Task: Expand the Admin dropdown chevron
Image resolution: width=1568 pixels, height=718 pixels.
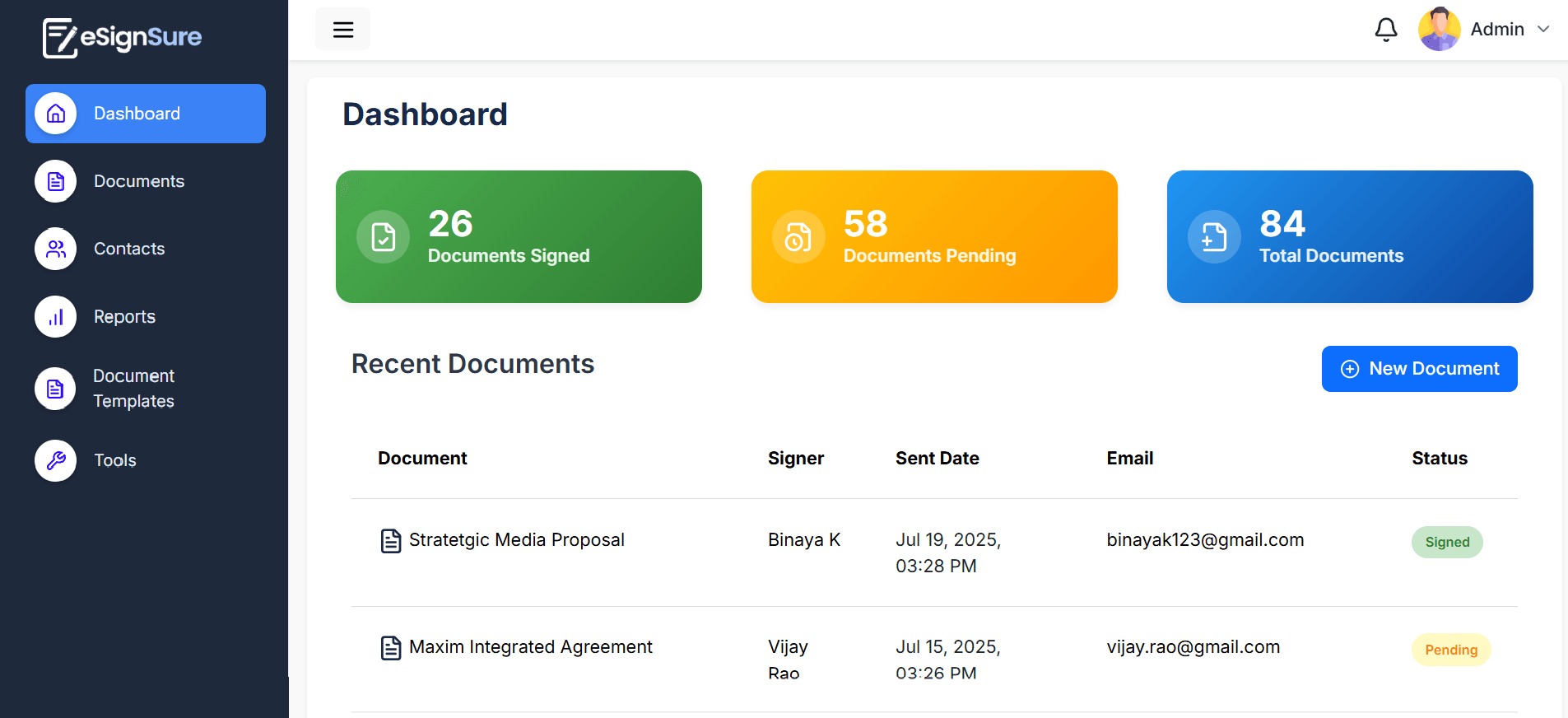Action: 1543,30
